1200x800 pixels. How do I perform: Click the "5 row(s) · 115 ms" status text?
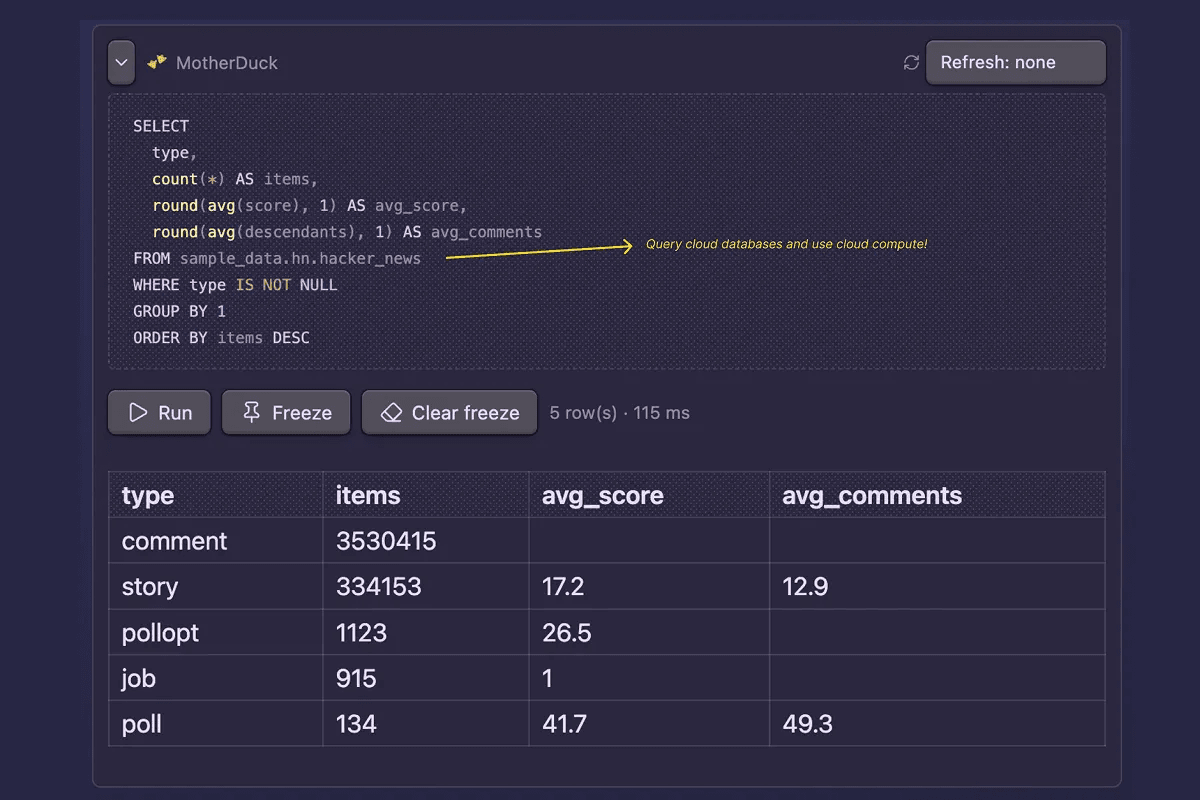620,413
